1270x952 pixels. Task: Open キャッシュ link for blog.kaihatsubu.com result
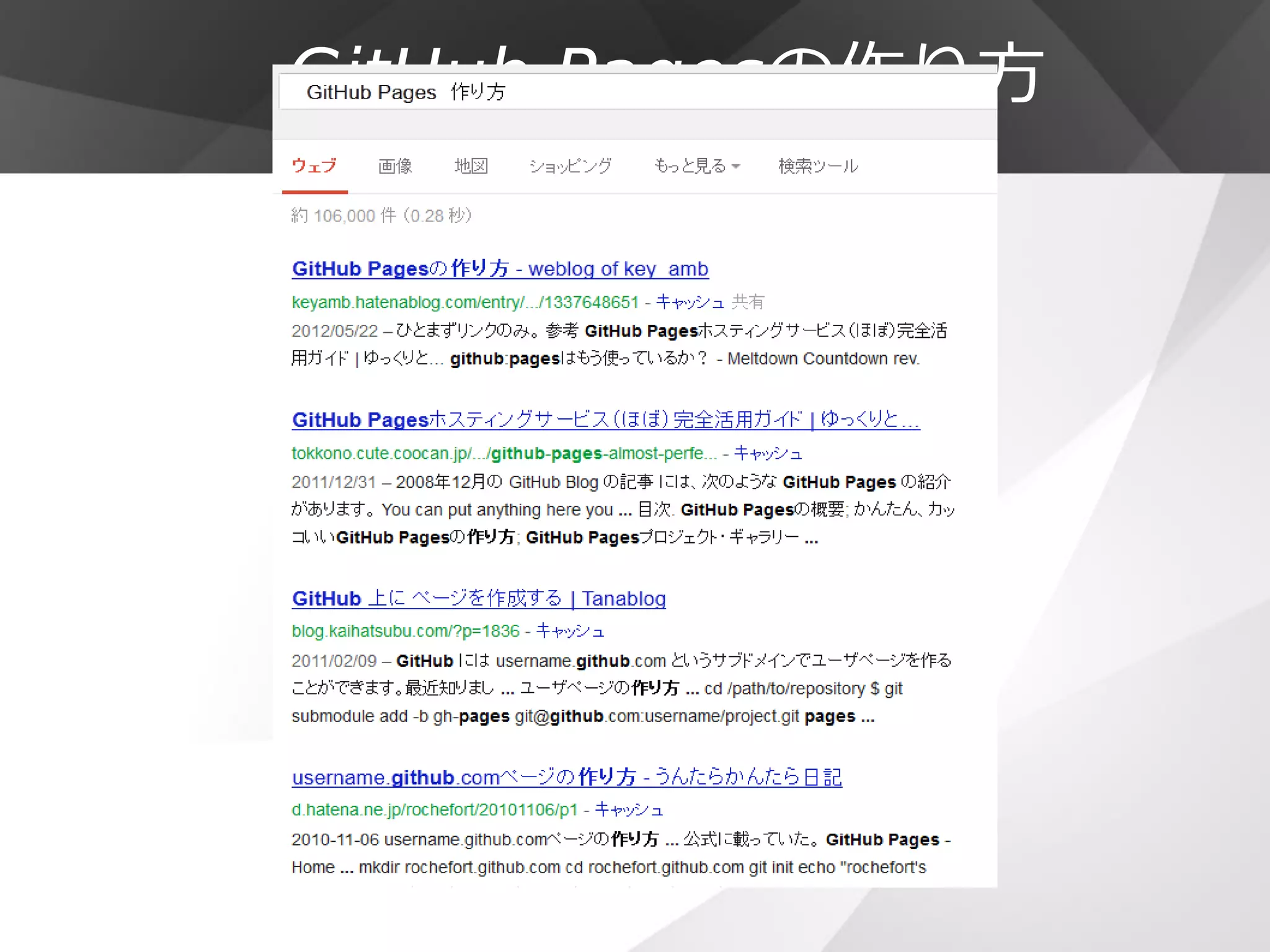(570, 631)
